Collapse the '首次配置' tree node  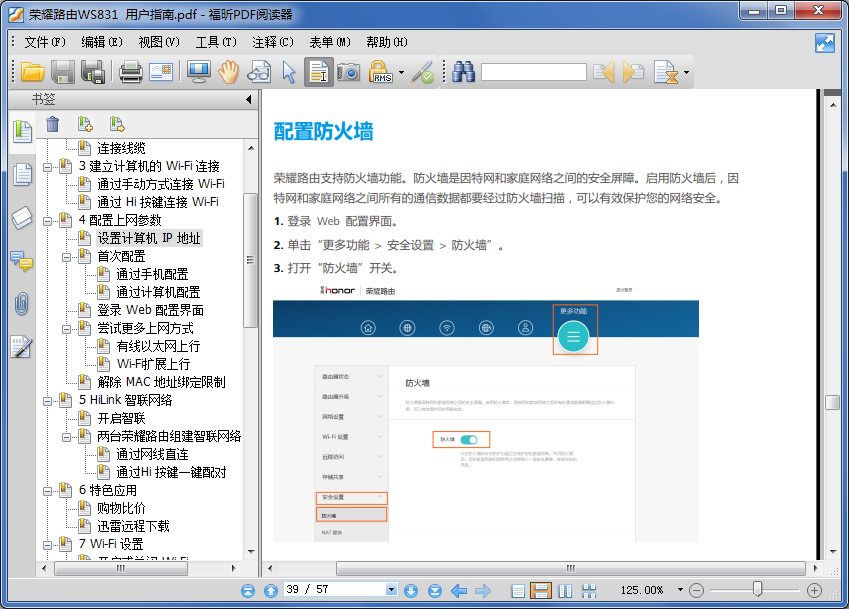66,257
